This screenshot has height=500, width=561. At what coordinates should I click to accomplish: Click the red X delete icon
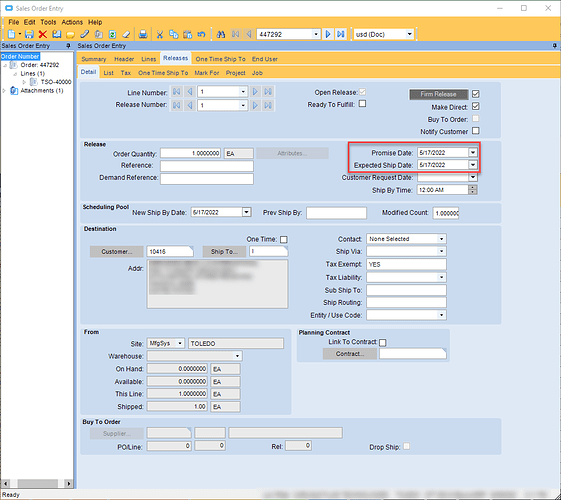point(43,34)
